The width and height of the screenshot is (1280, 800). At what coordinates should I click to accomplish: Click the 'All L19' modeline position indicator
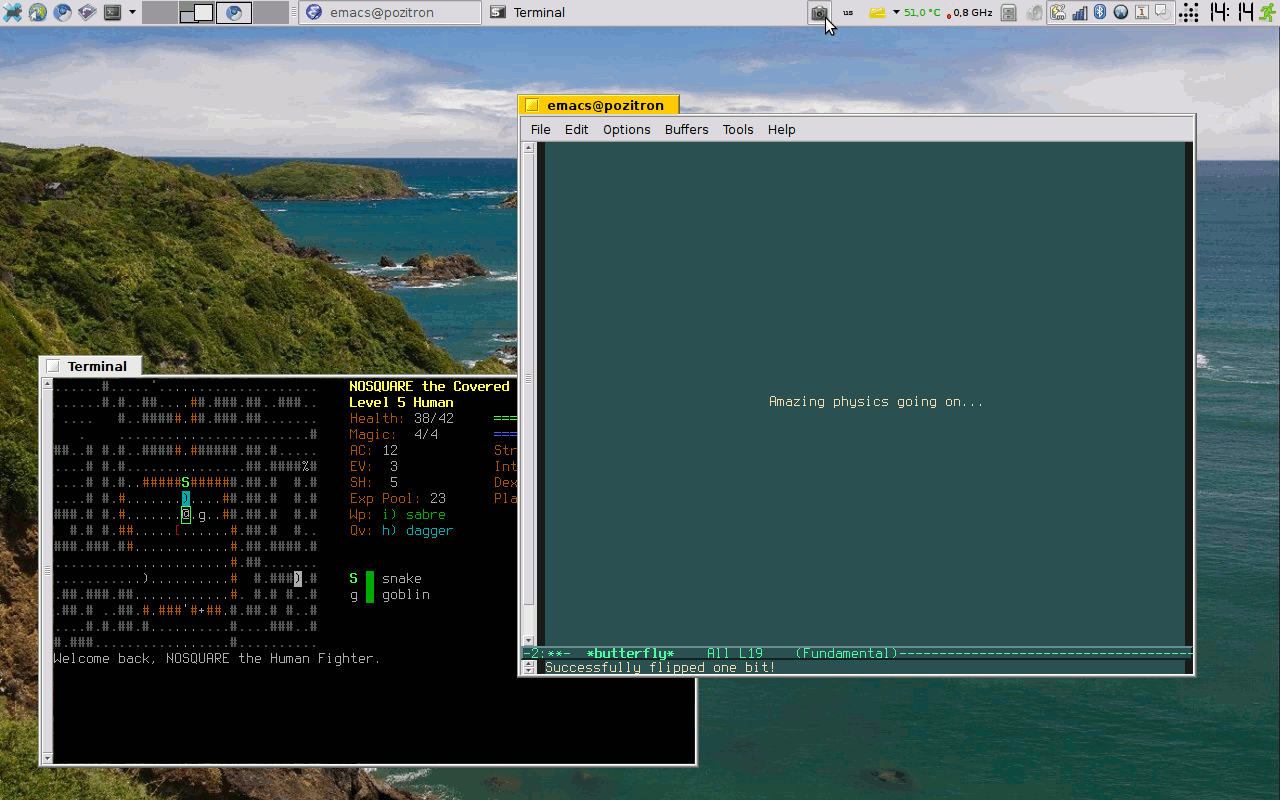735,654
